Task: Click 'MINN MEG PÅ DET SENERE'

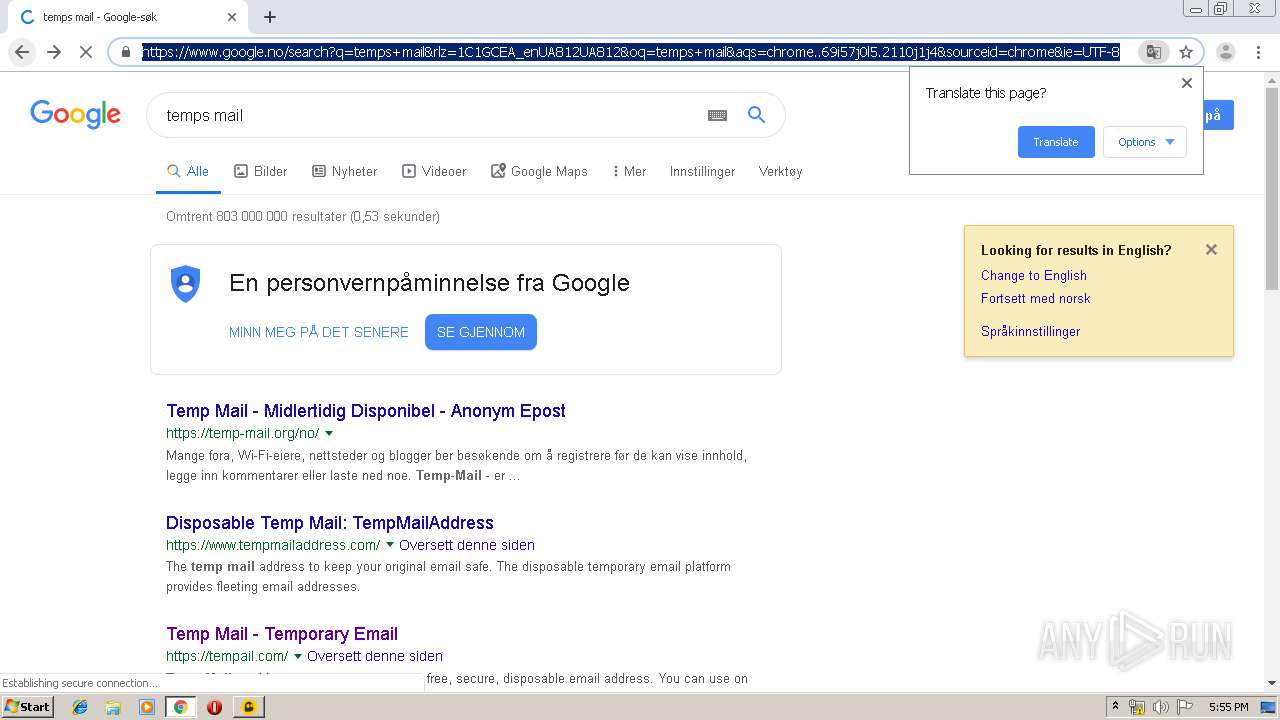Action: point(319,332)
